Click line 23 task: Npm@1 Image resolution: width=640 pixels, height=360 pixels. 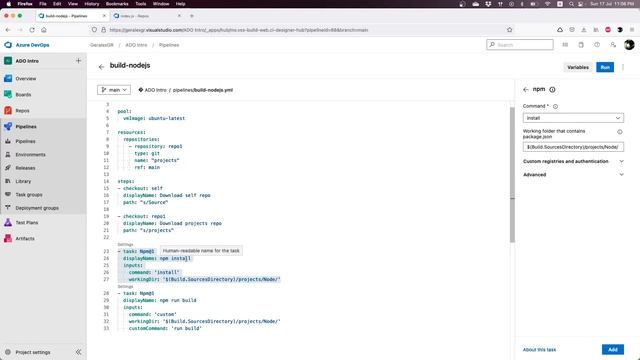click(x=139, y=251)
